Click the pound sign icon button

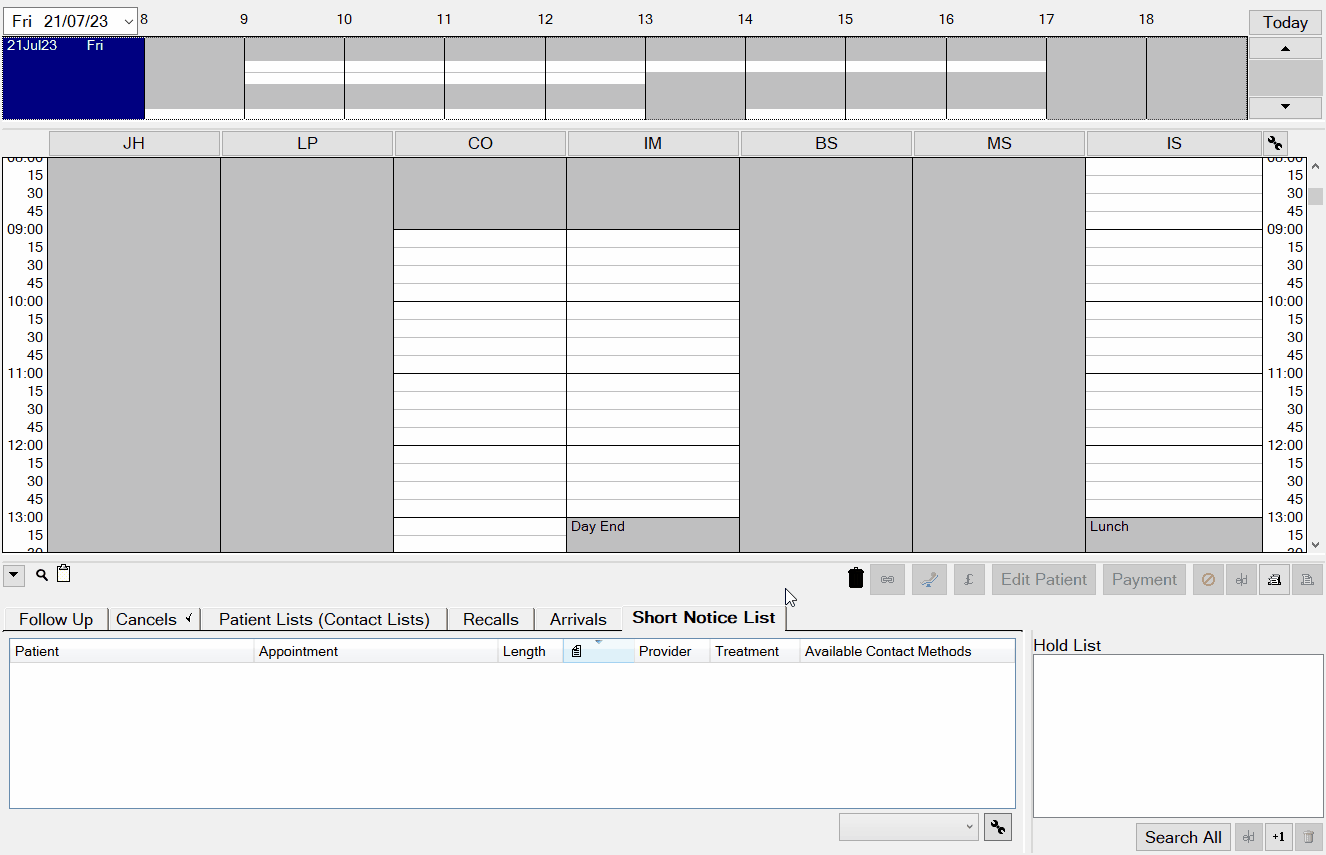click(969, 580)
